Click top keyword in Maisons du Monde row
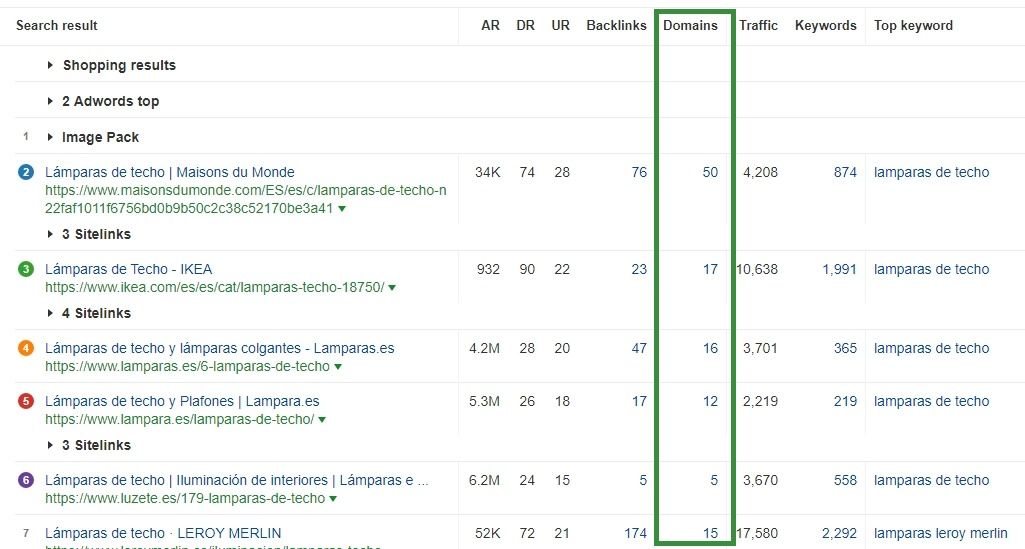Image resolution: width=1025 pixels, height=549 pixels. (x=932, y=173)
